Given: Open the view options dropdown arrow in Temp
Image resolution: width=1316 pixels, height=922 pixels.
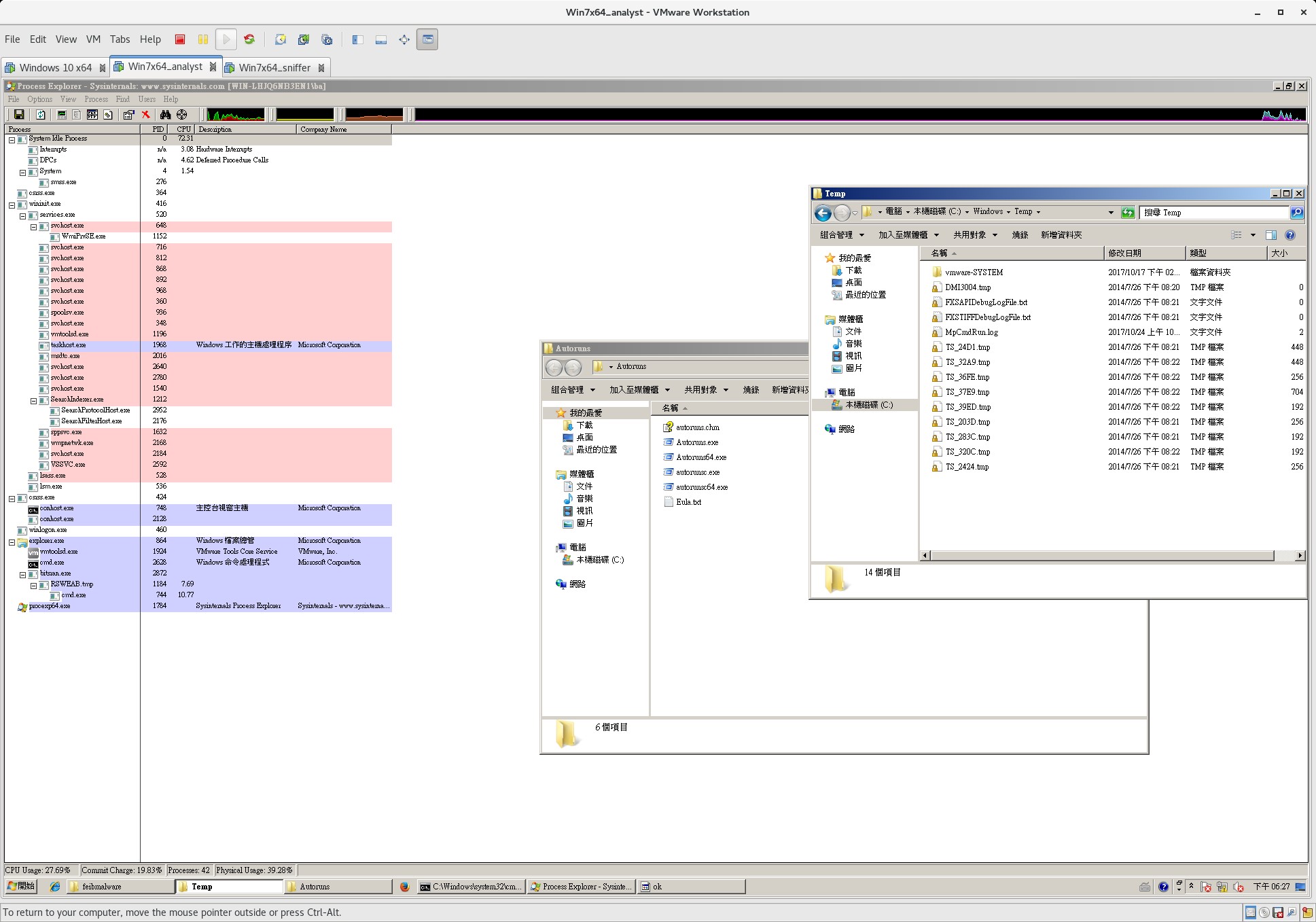Looking at the screenshot, I should pyautogui.click(x=1253, y=235).
